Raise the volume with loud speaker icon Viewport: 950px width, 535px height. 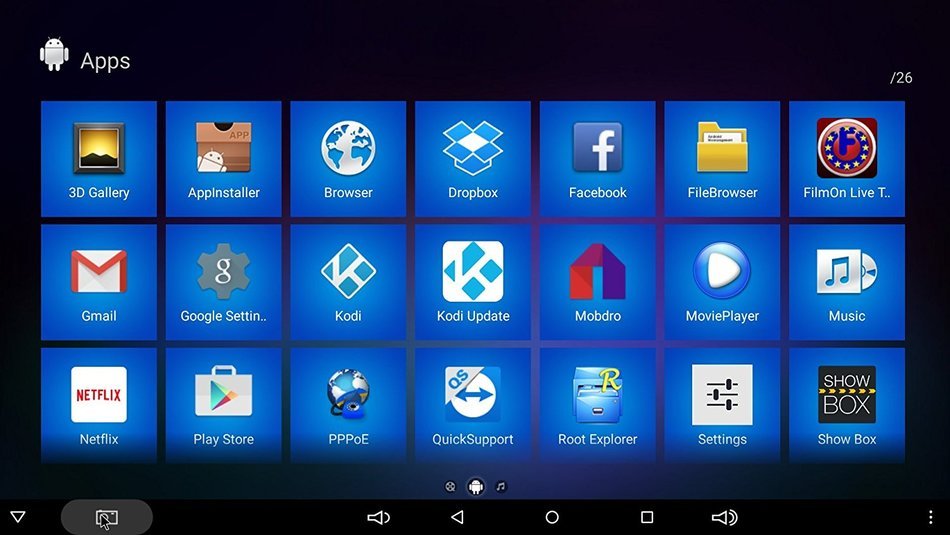click(725, 517)
